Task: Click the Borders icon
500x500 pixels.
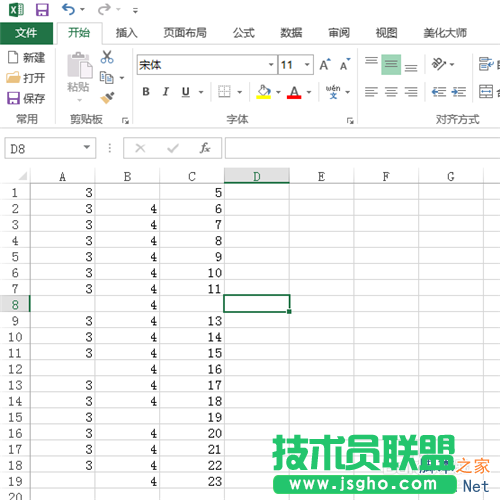Action: coord(224,92)
